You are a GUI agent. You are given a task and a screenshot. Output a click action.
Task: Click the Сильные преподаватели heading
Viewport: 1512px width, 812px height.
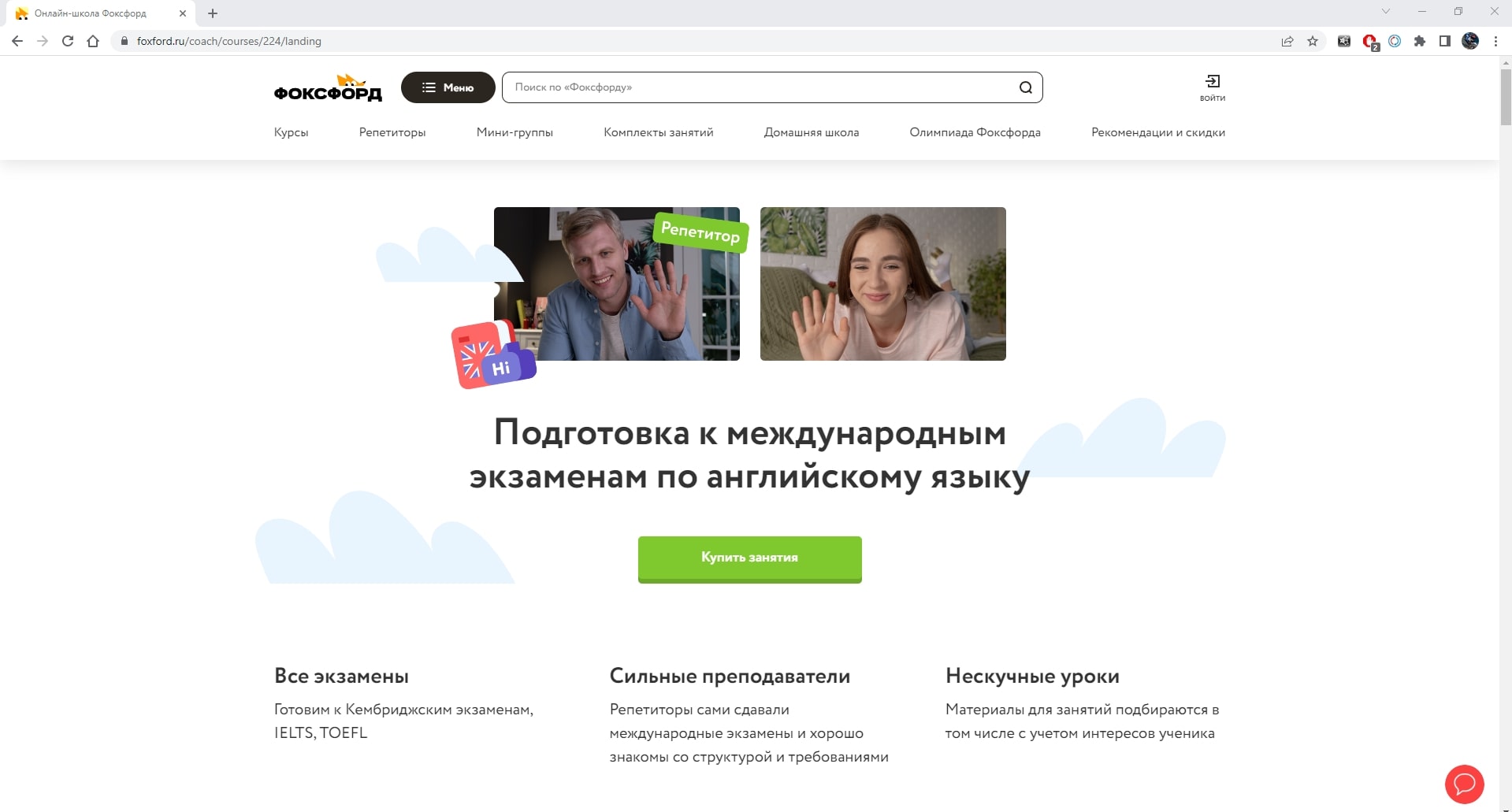730,676
